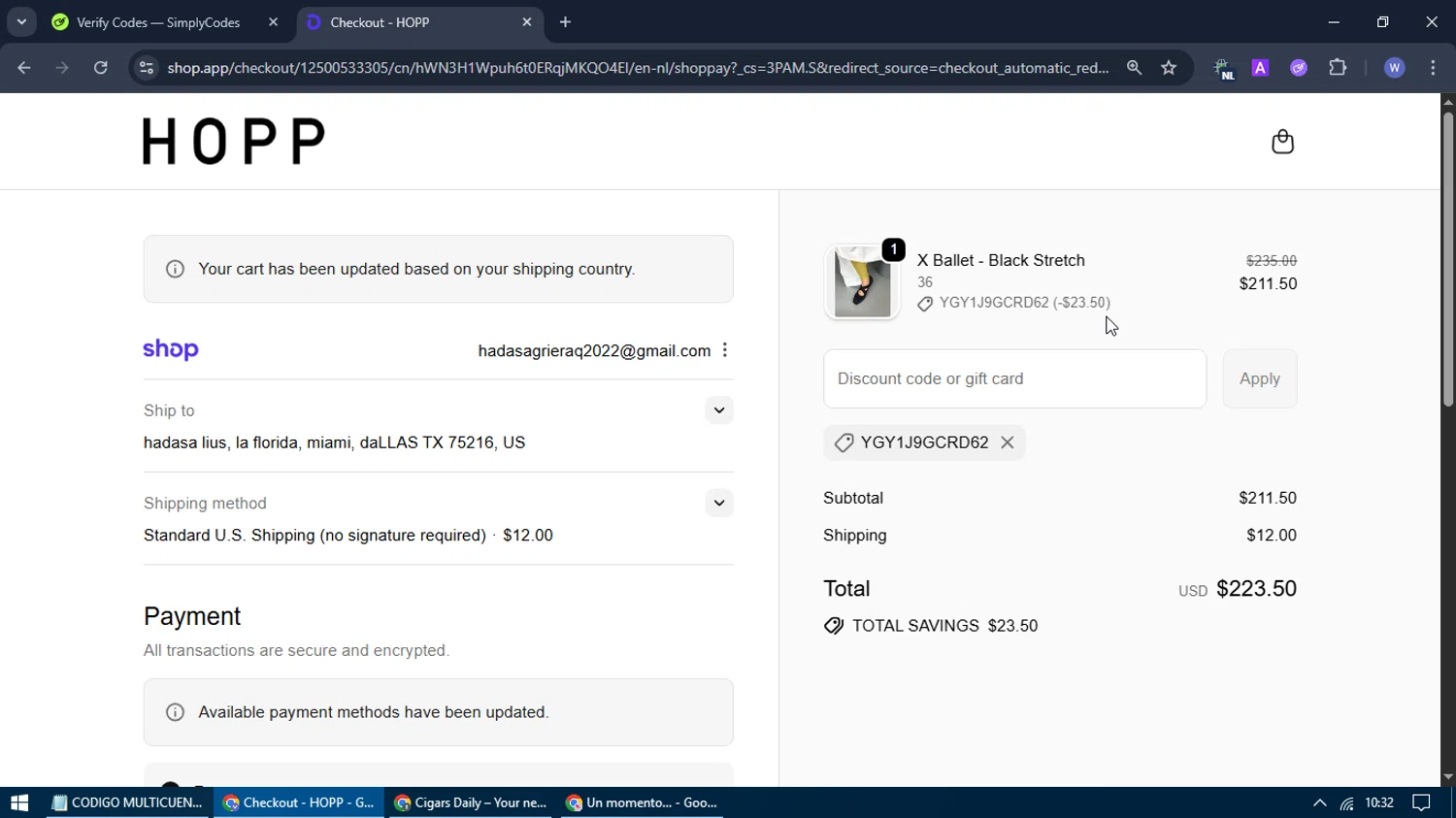The width and height of the screenshot is (1456, 818).
Task: Click the tag icon on applied code chip
Action: (x=844, y=442)
